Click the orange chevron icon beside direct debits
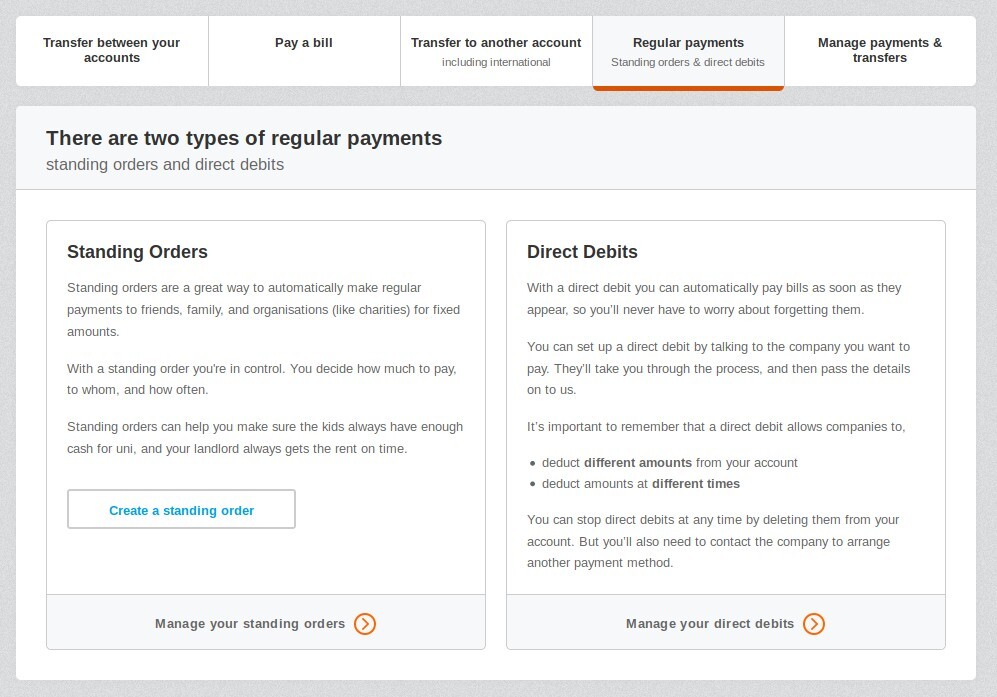The width and height of the screenshot is (997, 697). (814, 624)
